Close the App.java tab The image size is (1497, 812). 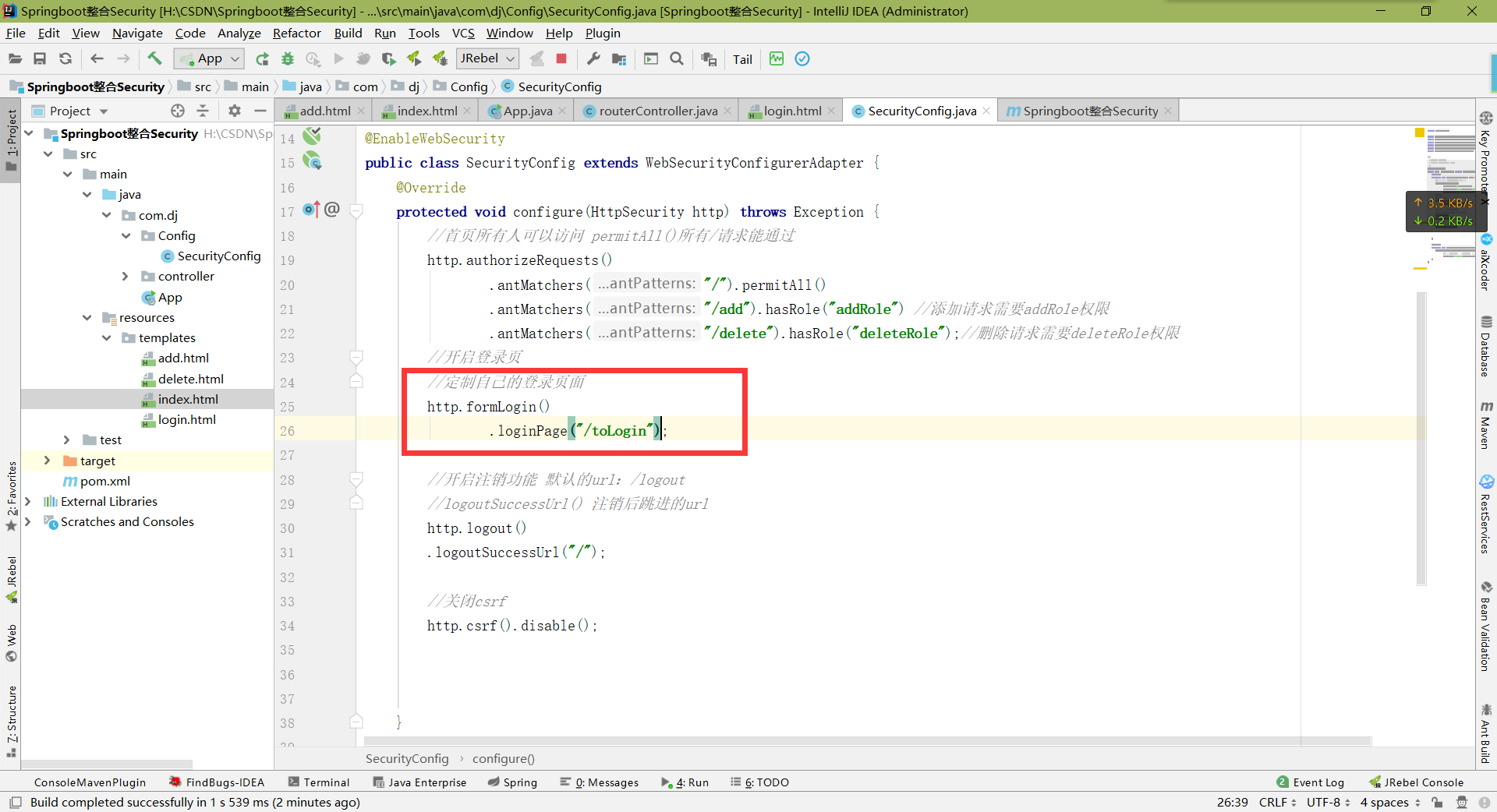(x=564, y=111)
